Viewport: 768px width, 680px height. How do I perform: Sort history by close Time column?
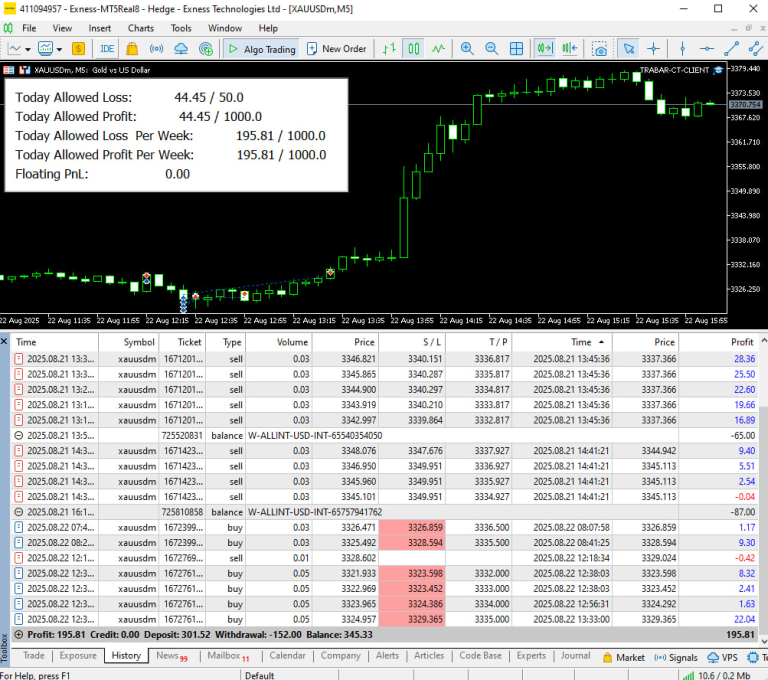point(562,342)
